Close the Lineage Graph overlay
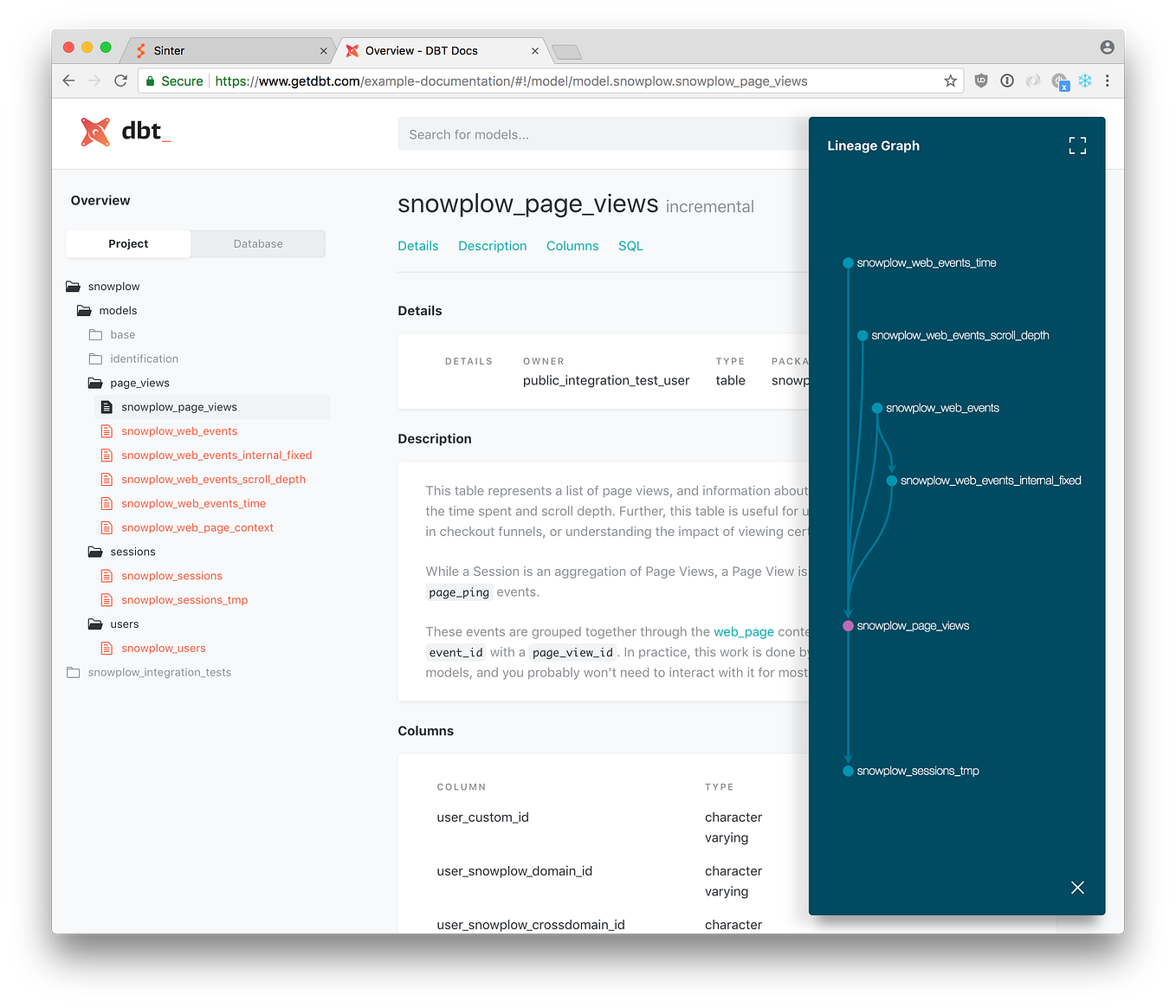 click(x=1076, y=887)
